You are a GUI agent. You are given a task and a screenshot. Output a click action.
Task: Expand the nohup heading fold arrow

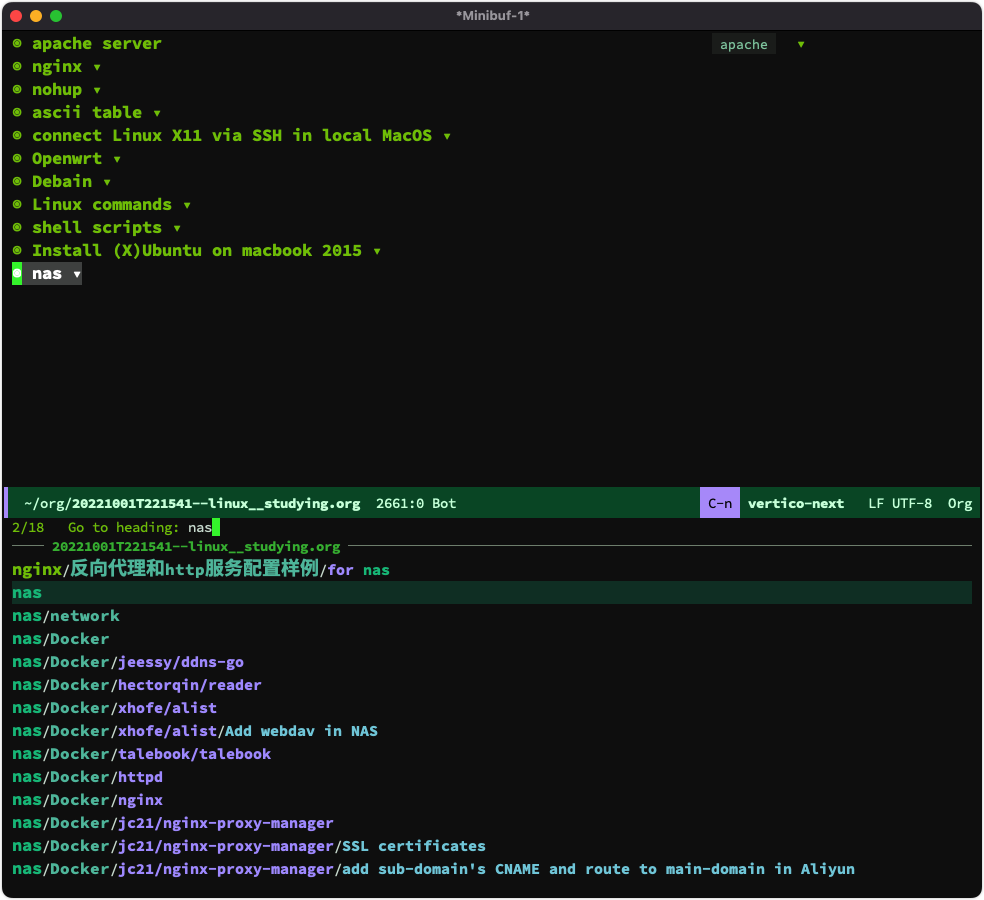(97, 90)
